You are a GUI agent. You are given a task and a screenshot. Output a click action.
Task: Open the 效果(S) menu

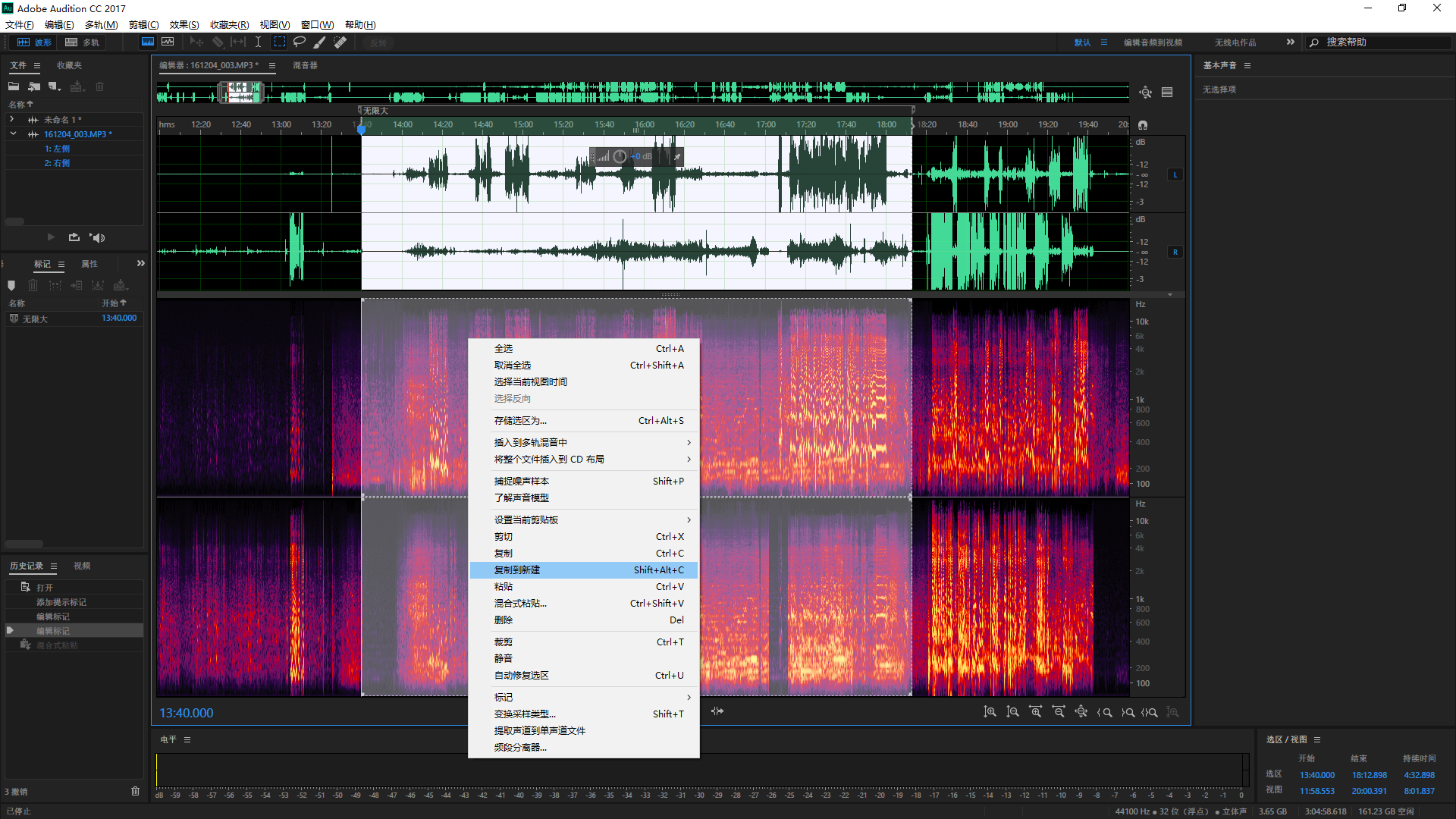[x=184, y=25]
